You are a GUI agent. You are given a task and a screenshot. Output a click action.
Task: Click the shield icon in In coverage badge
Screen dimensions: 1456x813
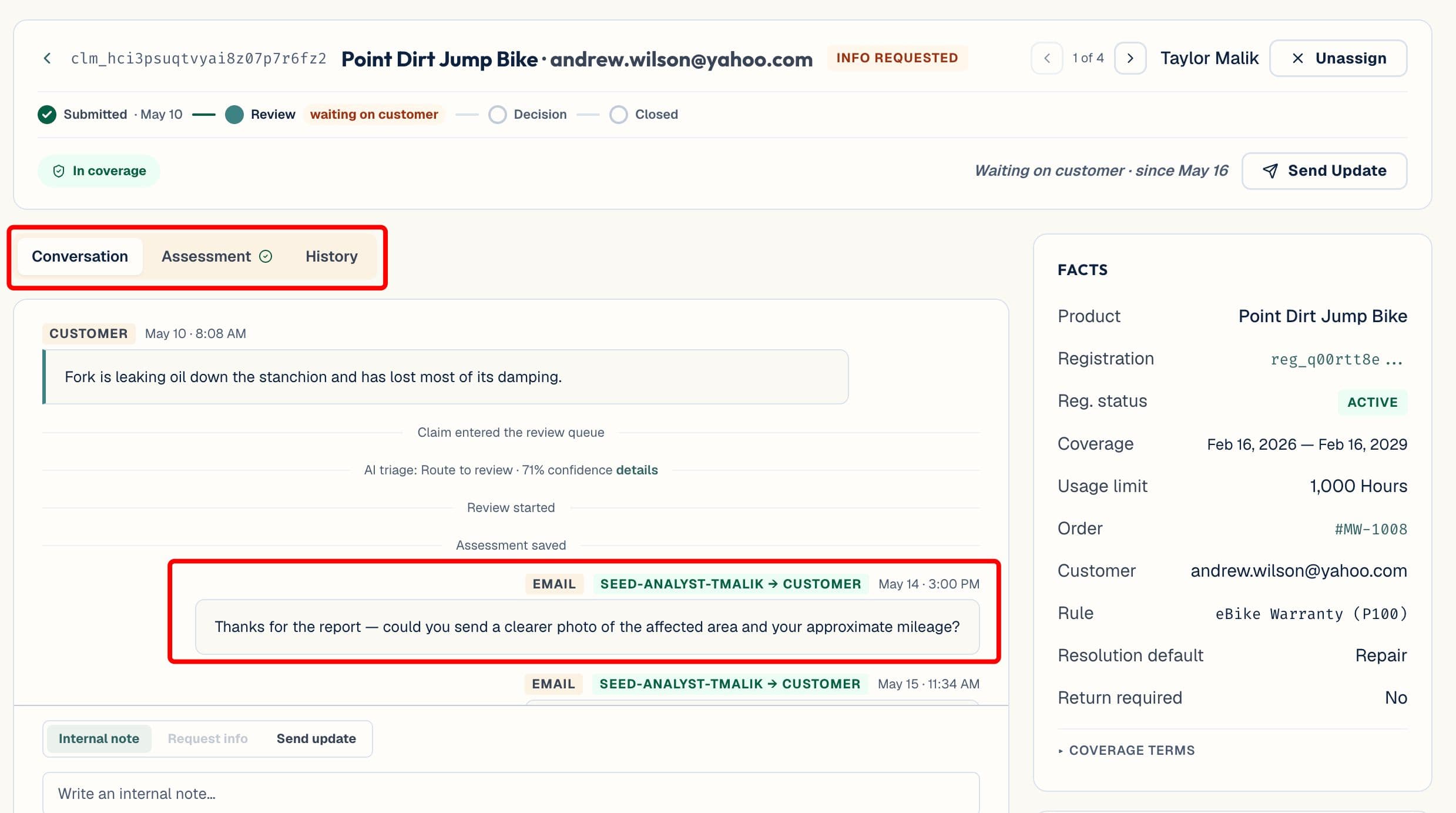pyautogui.click(x=59, y=171)
